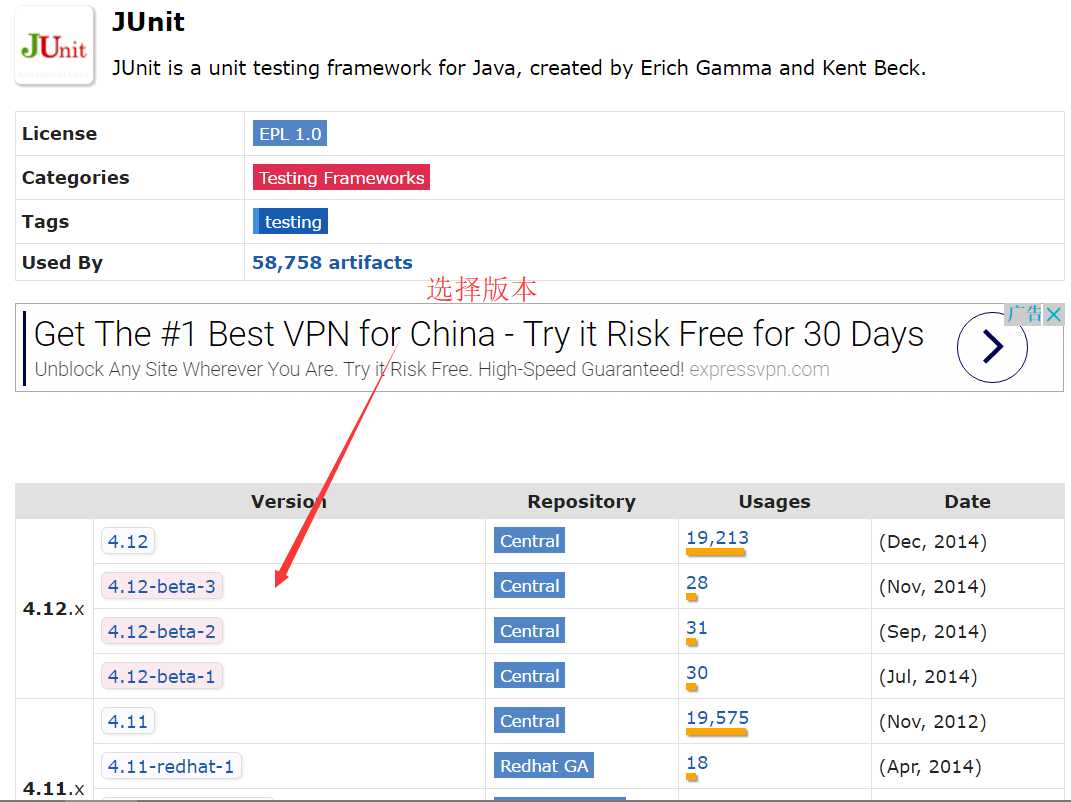The width and height of the screenshot is (1071, 802).
Task: Open the 58,758 artifacts link
Action: [332, 263]
